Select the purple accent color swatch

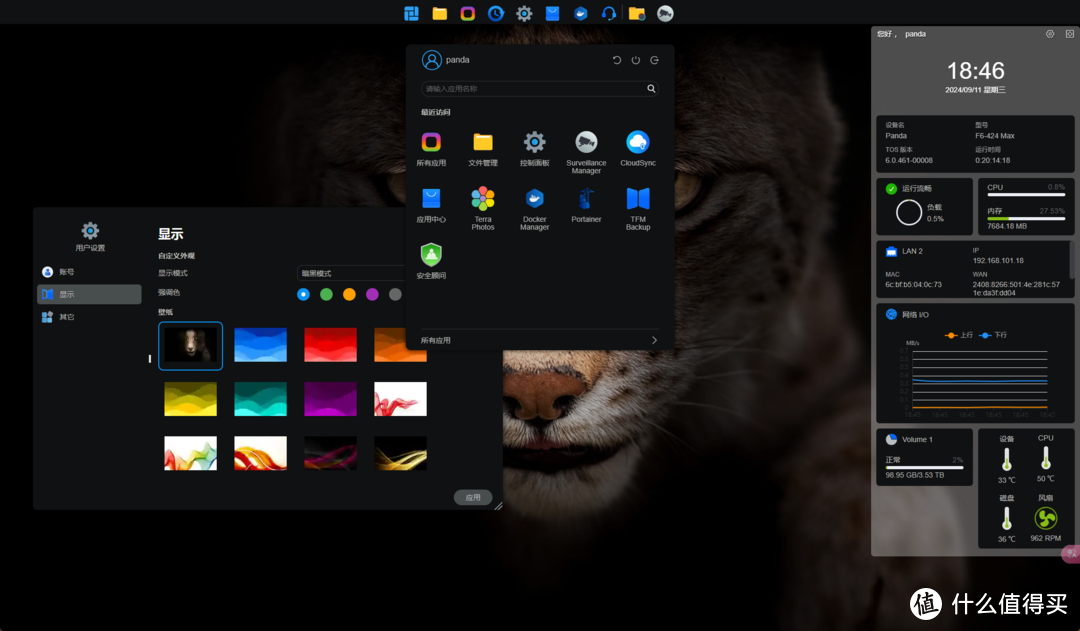click(x=372, y=294)
